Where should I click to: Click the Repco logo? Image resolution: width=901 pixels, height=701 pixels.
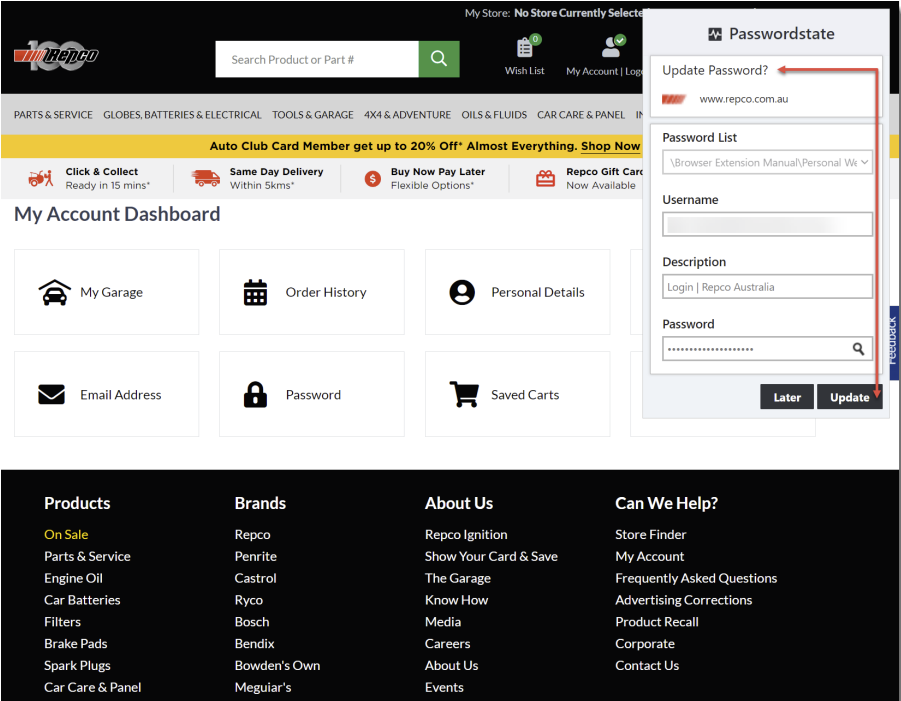coord(56,55)
